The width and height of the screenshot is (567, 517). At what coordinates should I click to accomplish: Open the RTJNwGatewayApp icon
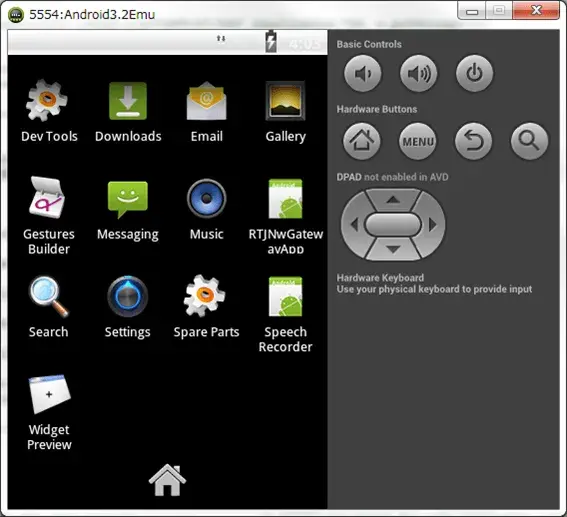[x=285, y=216]
